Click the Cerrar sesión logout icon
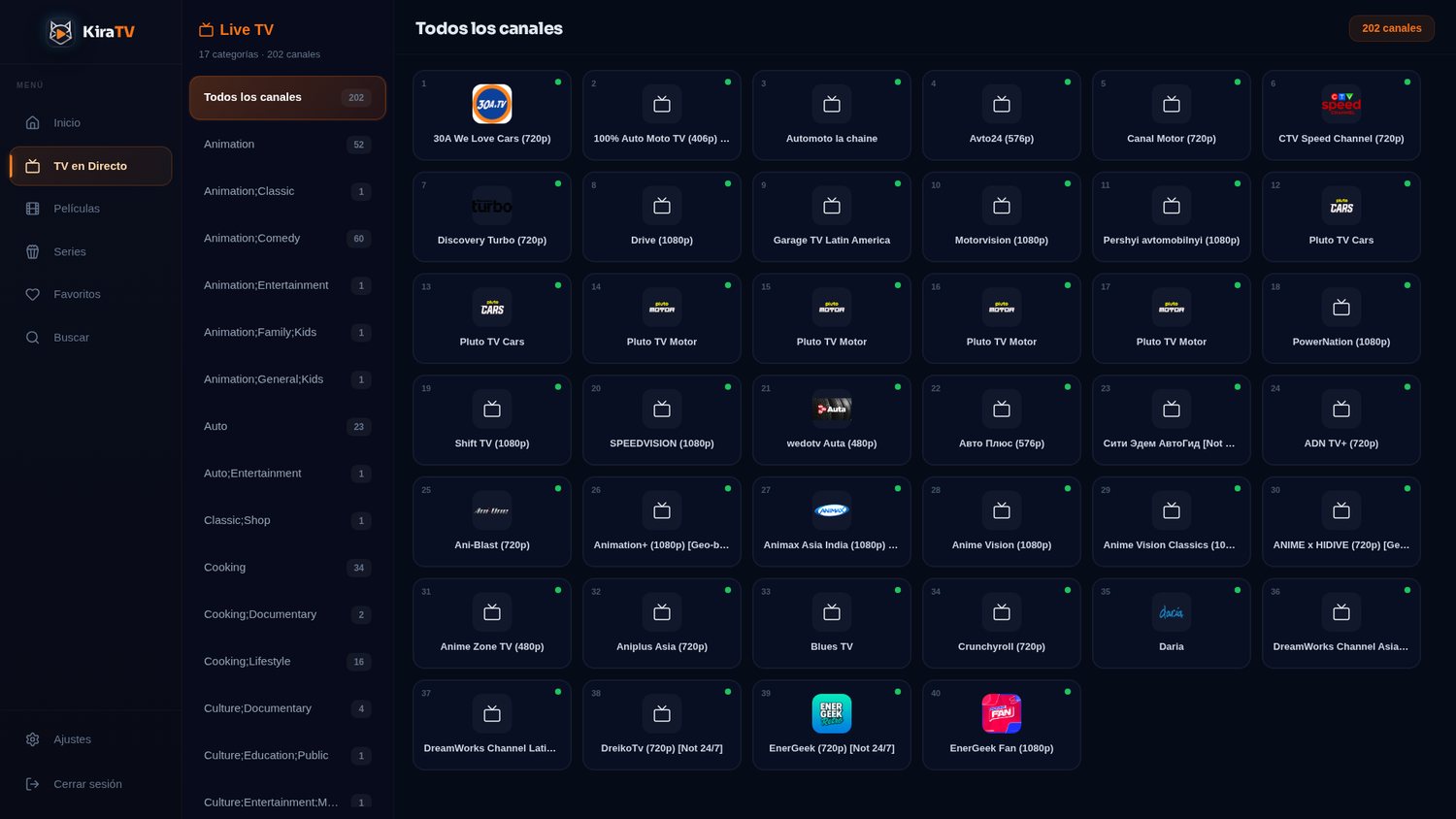This screenshot has height=819, width=1456. 33,784
